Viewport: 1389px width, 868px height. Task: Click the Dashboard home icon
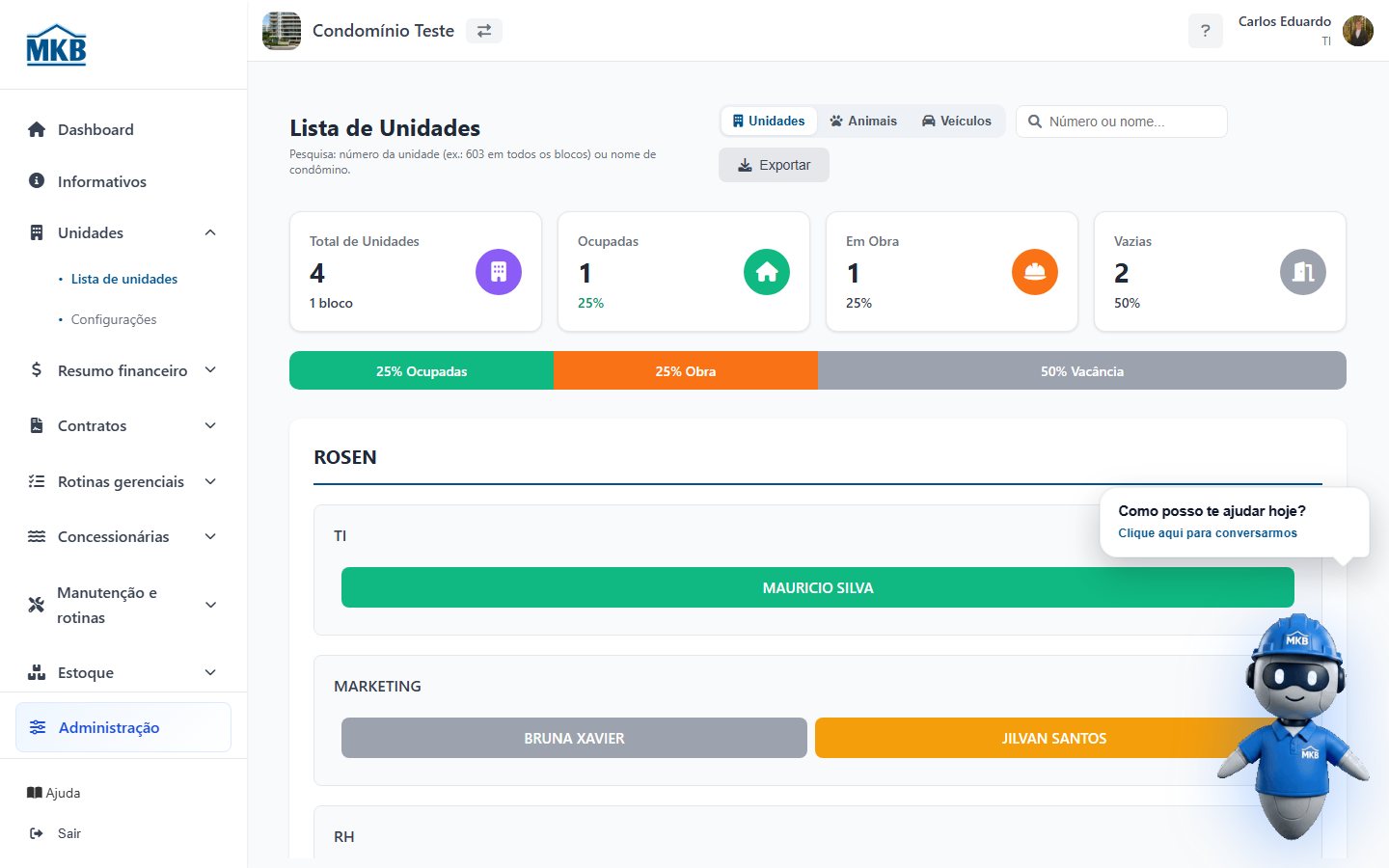(37, 129)
